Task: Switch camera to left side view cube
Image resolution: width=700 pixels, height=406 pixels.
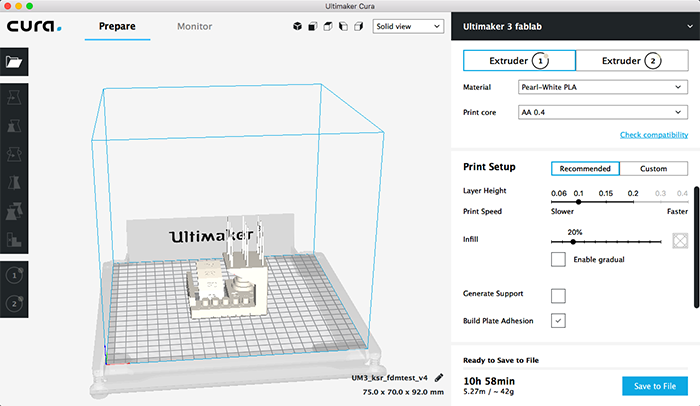Action: coord(343,26)
